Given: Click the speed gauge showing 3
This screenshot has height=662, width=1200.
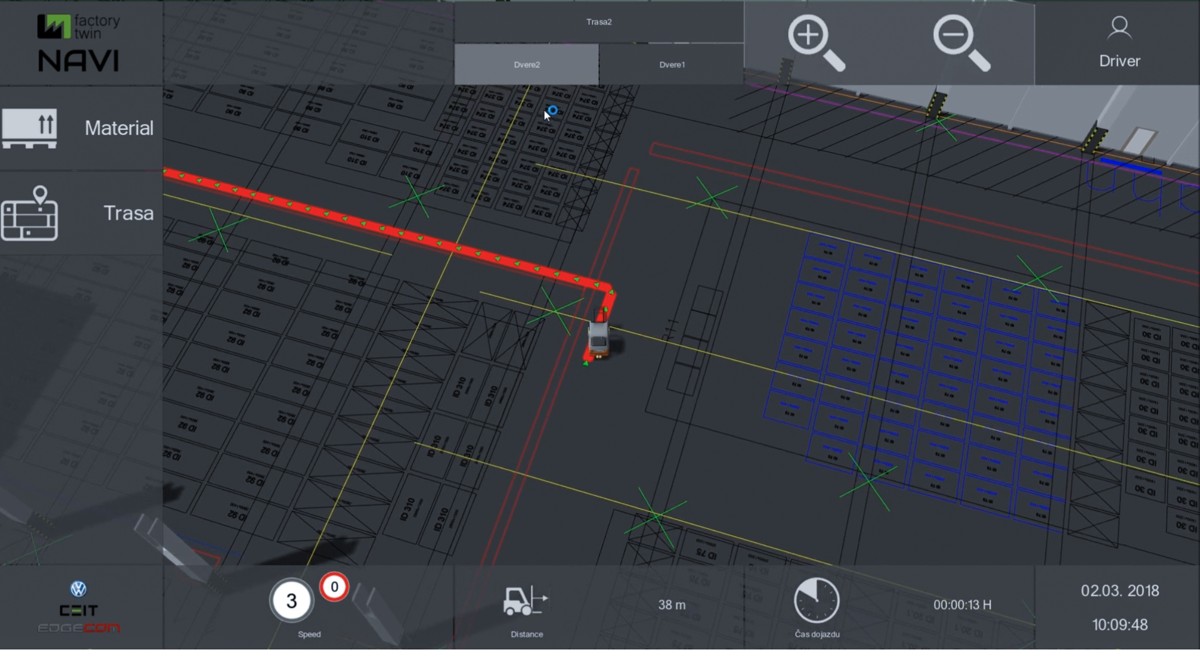Looking at the screenshot, I should pos(291,601).
